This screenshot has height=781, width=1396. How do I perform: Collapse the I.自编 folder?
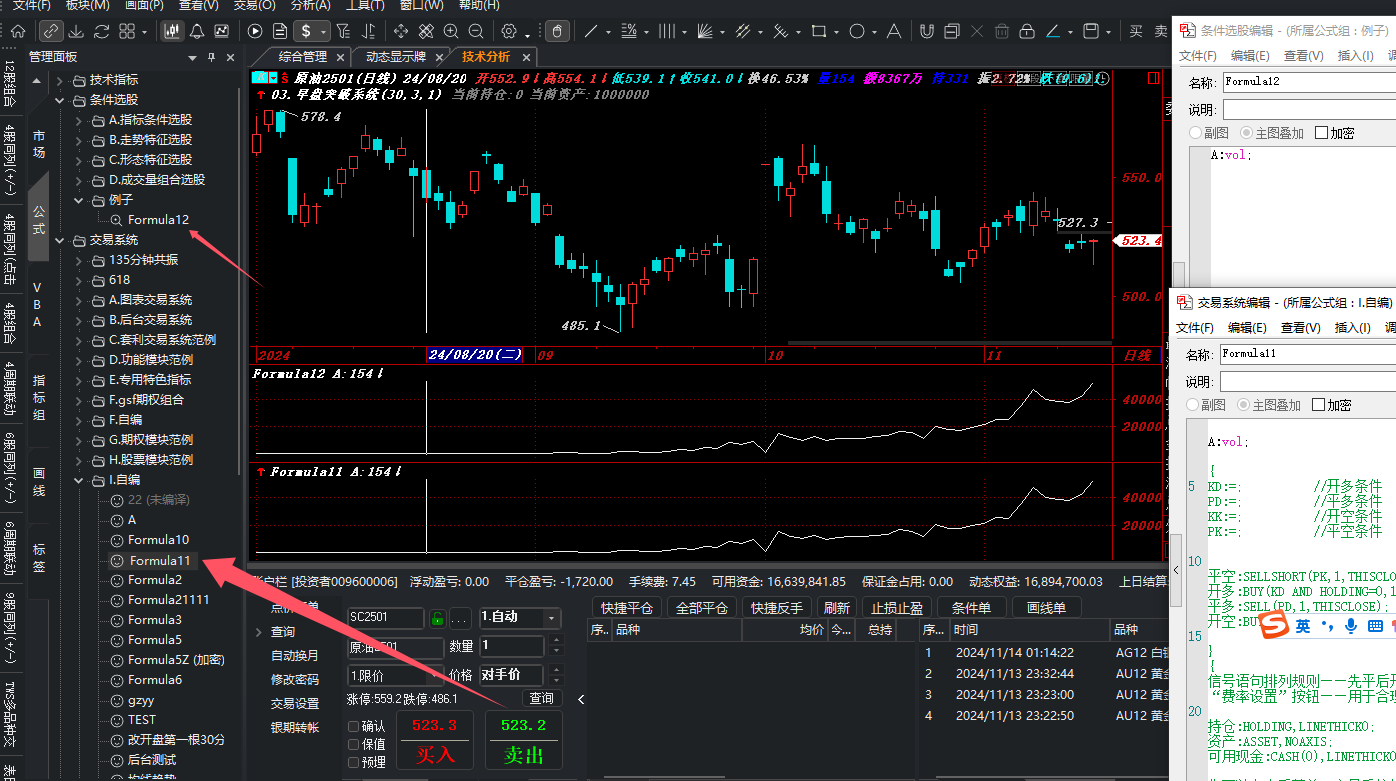(x=79, y=480)
